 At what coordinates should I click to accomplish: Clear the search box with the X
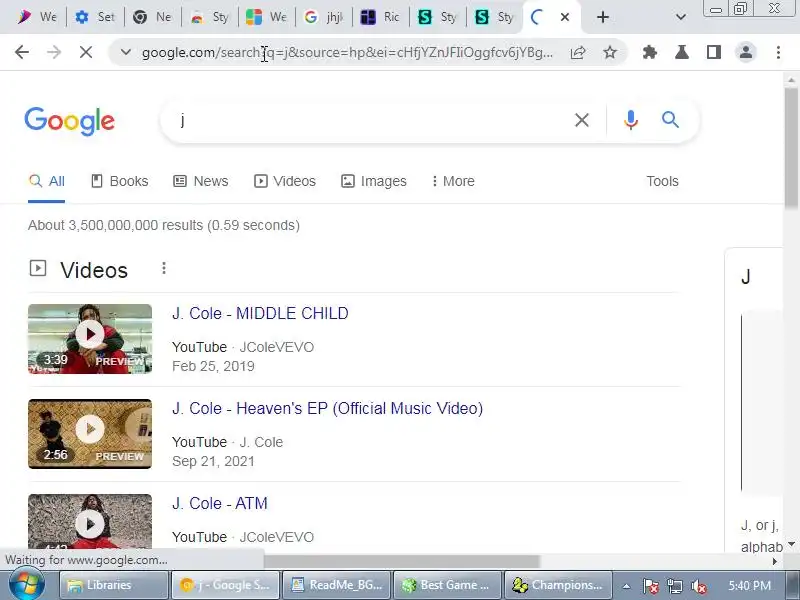582,120
